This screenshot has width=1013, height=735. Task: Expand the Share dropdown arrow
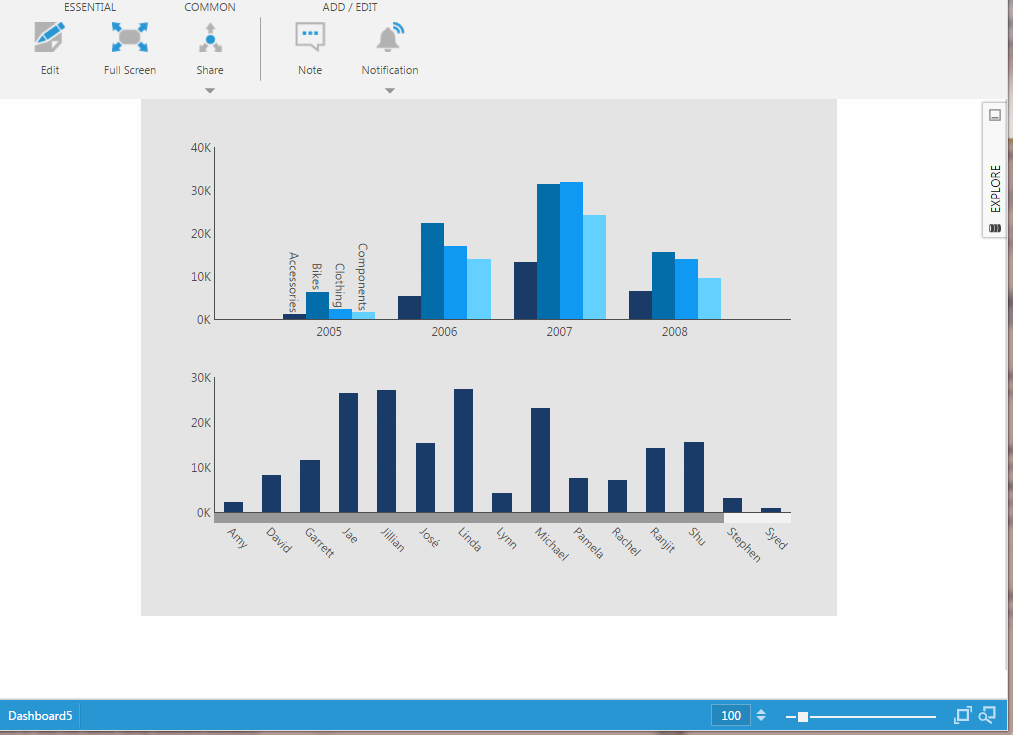[210, 91]
